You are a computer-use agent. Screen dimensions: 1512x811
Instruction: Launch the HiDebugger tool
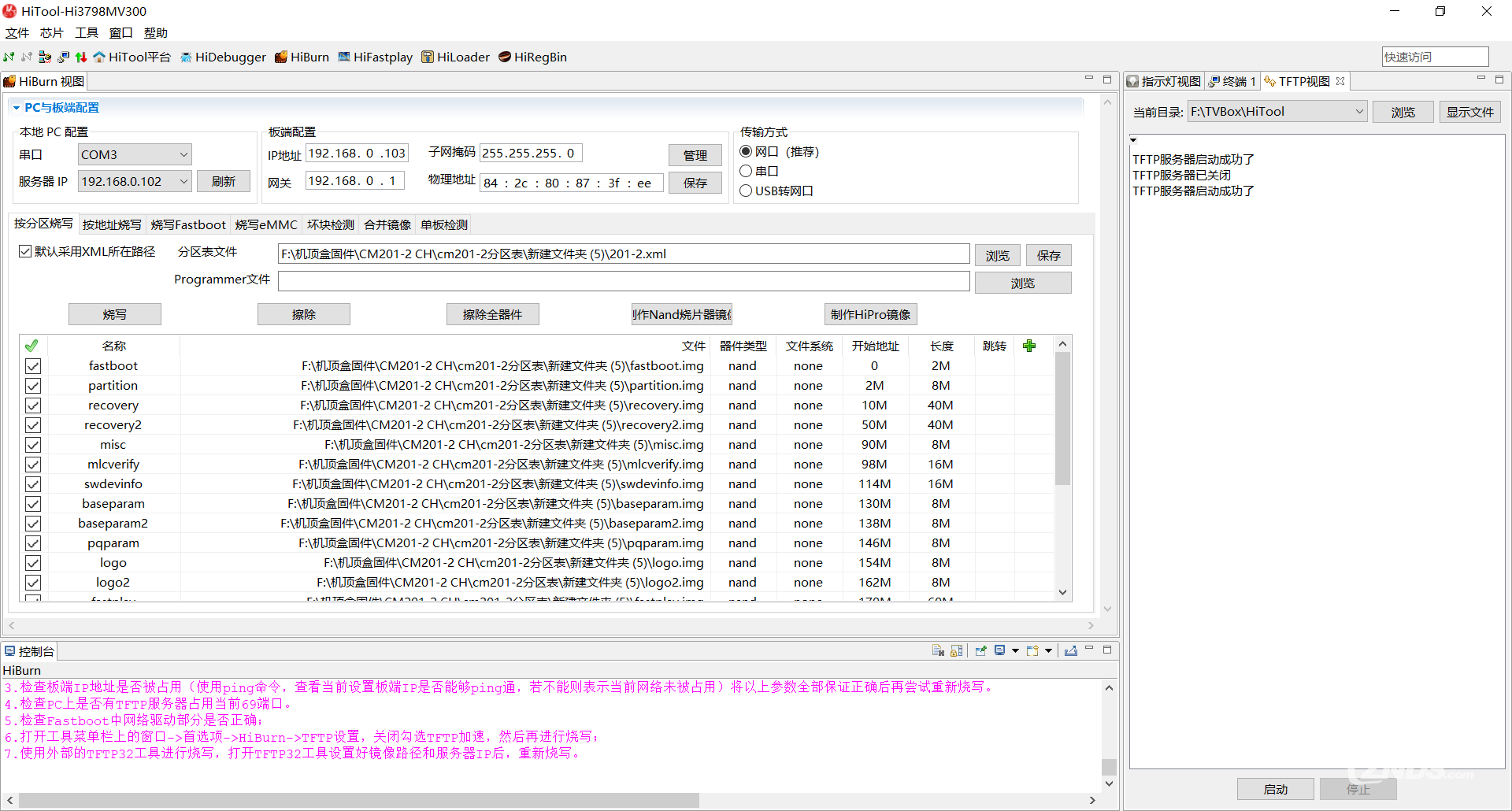[x=223, y=57]
